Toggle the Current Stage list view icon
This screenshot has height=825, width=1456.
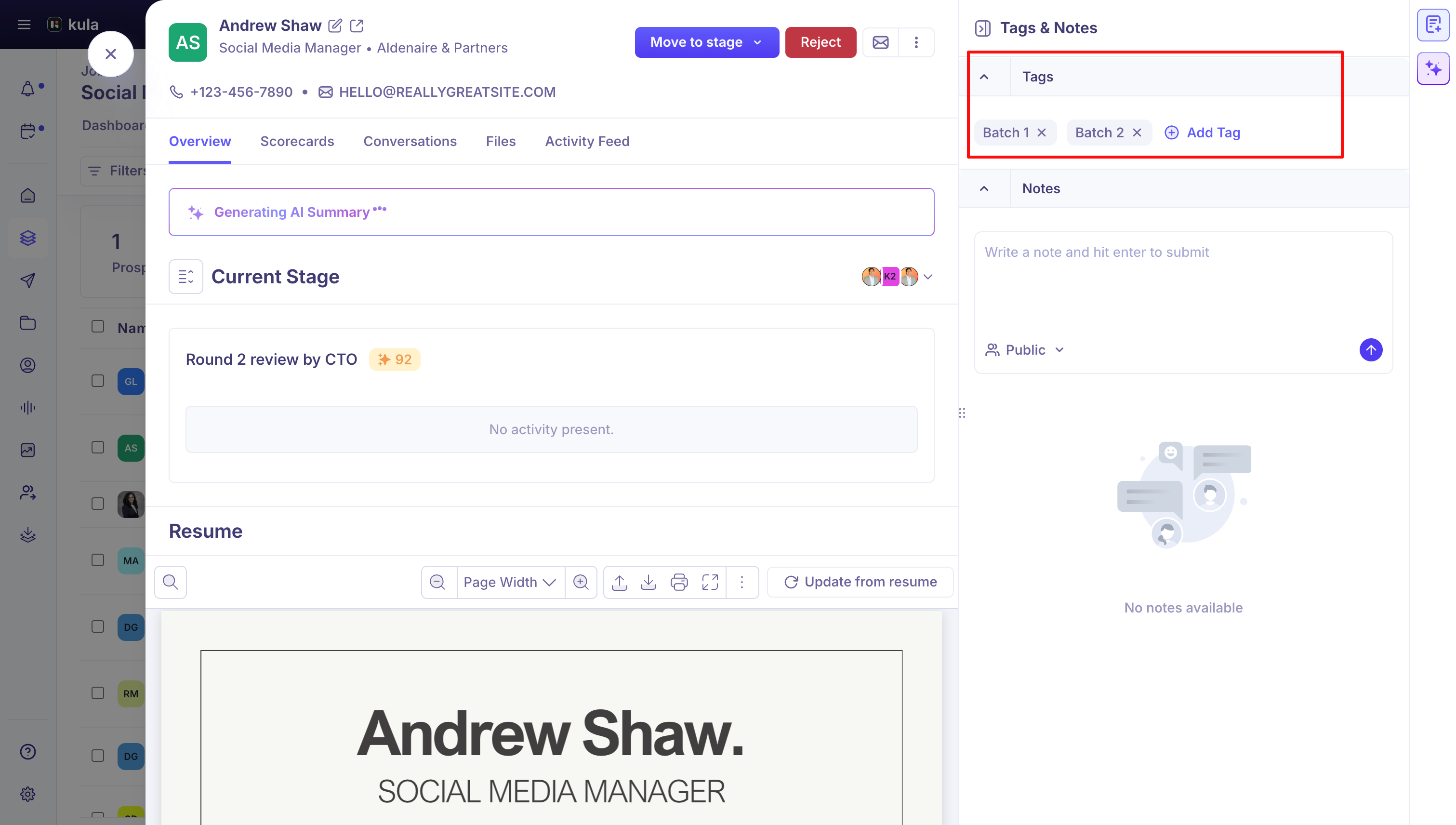[x=186, y=277]
